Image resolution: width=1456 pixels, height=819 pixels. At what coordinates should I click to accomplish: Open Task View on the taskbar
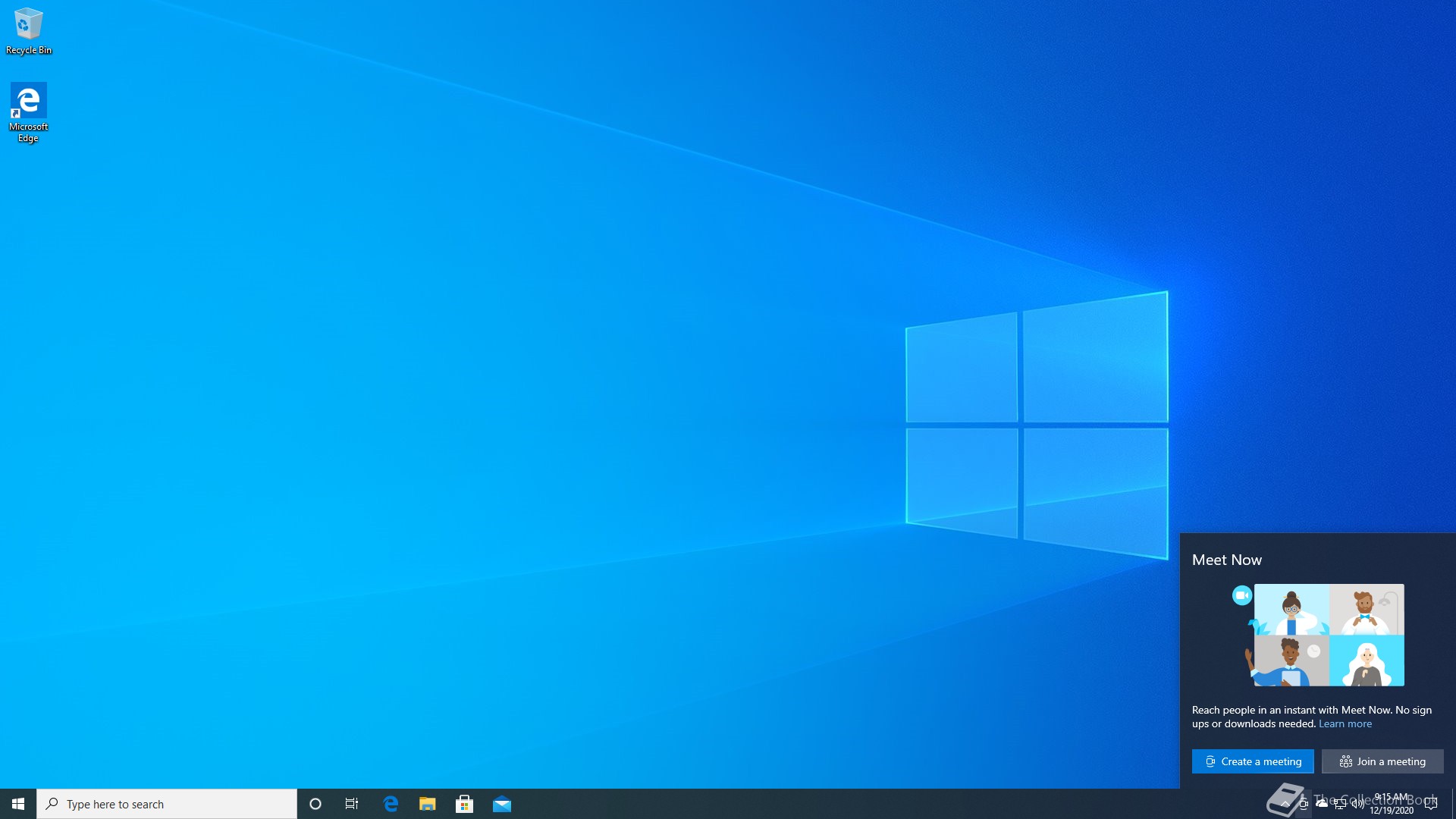352,804
